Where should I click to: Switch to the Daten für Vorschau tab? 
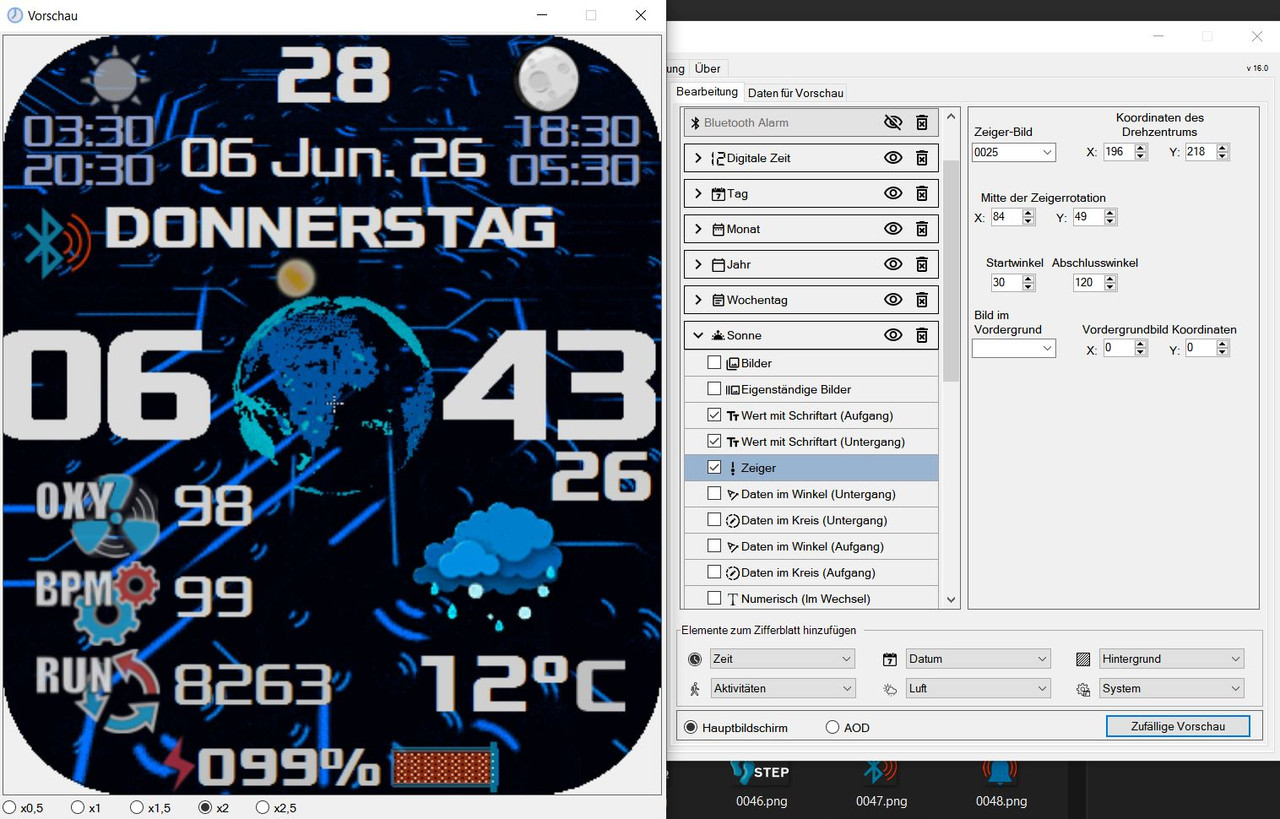796,93
